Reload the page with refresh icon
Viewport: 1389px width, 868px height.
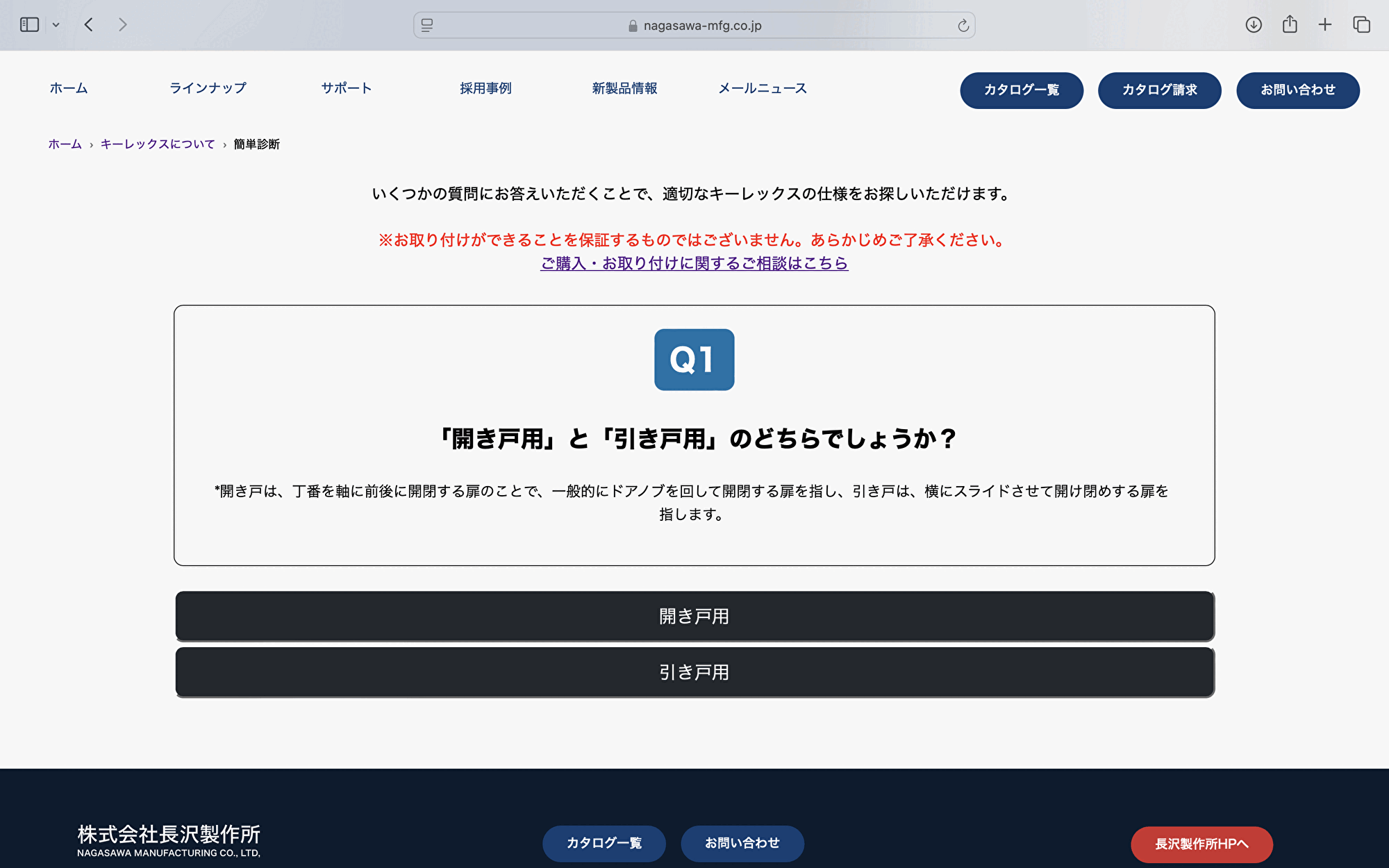(963, 26)
